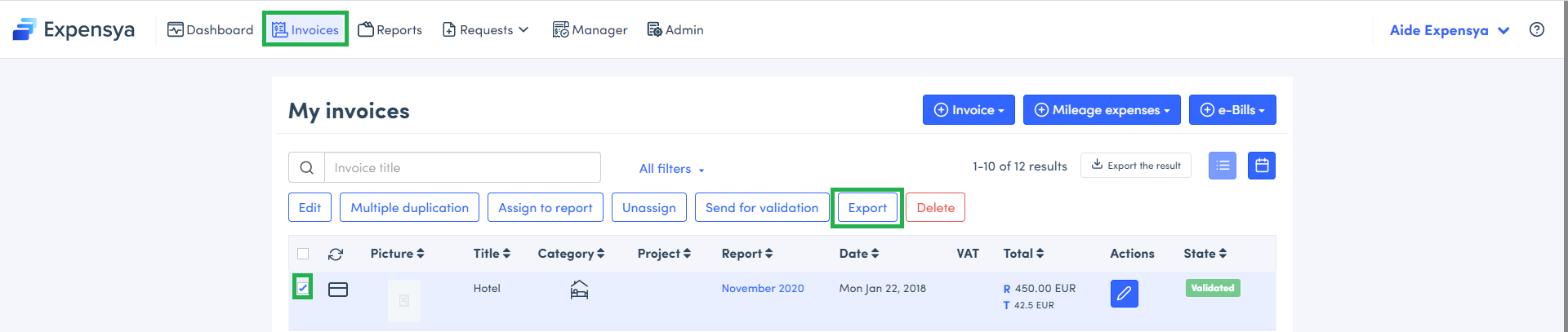Click the credit card icon on Hotel row
The width and height of the screenshot is (1568, 332).
(x=338, y=290)
